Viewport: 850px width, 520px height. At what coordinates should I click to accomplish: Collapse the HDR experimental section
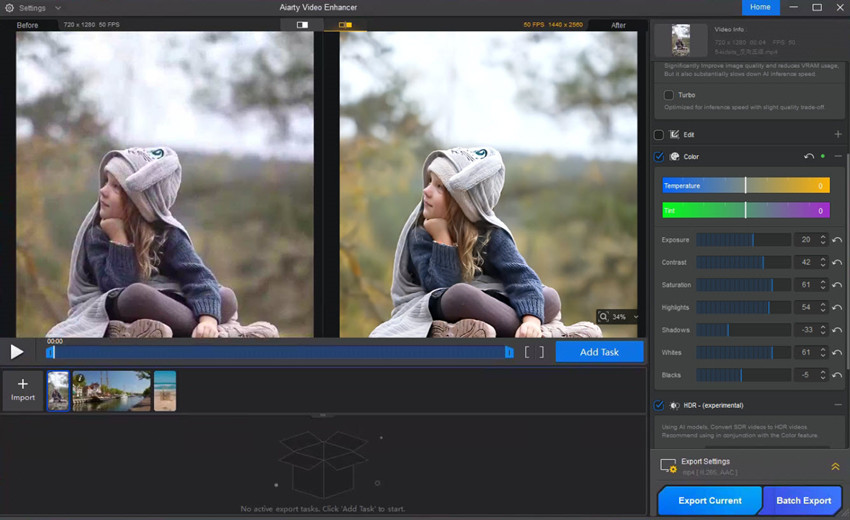[838, 405]
